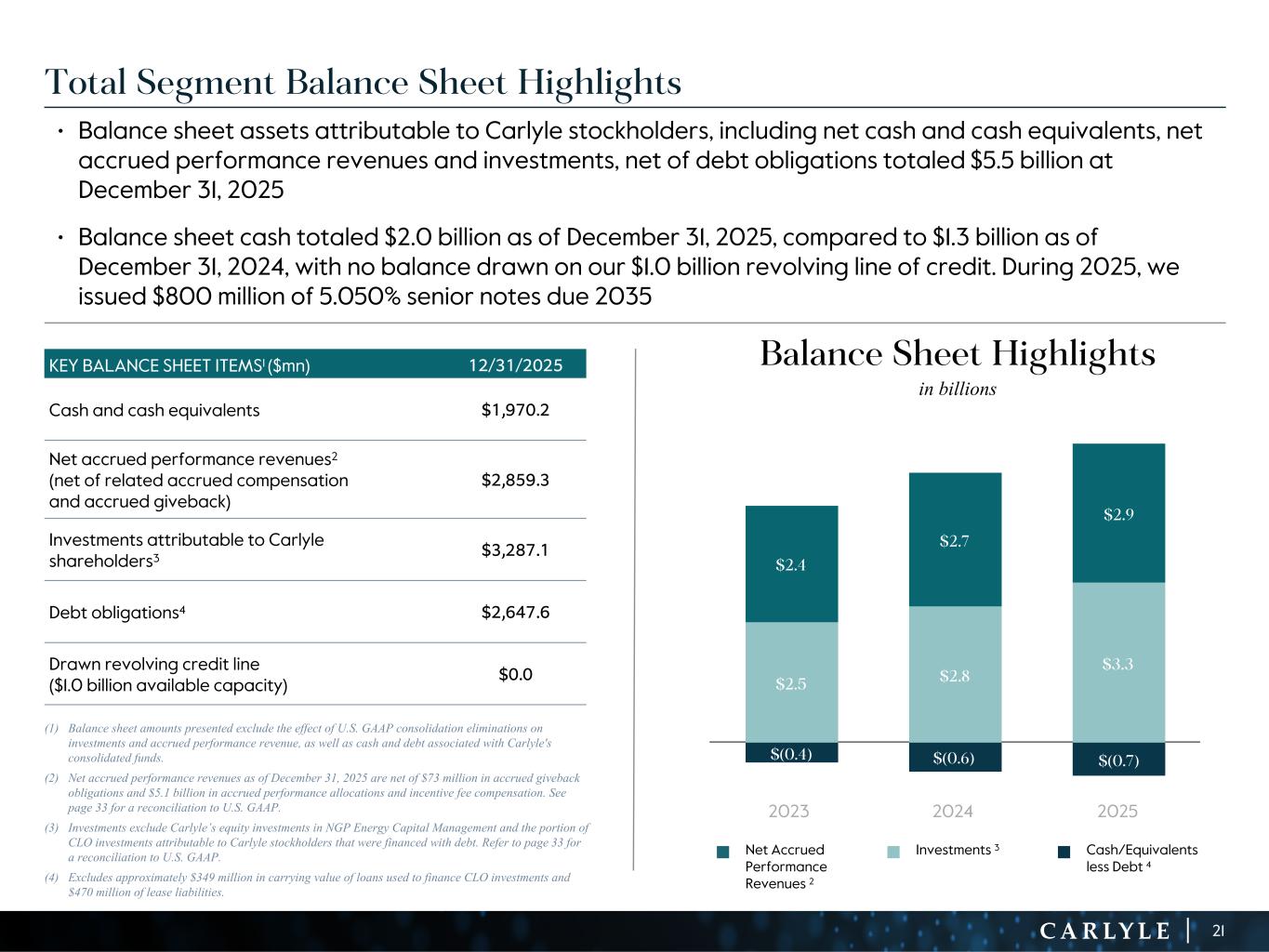Select the 2023 $(0.4) negative bar
Viewport: 1269px width, 952px height.
click(x=791, y=753)
